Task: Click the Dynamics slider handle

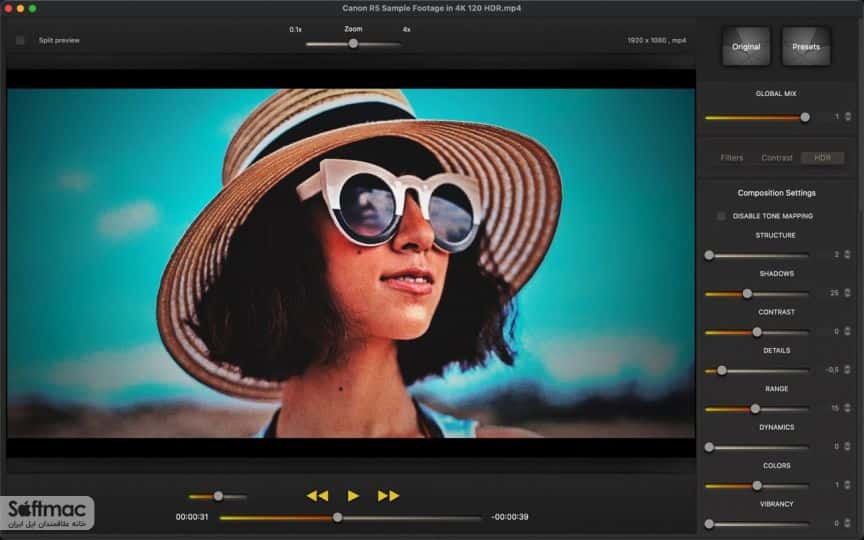Action: pos(709,447)
